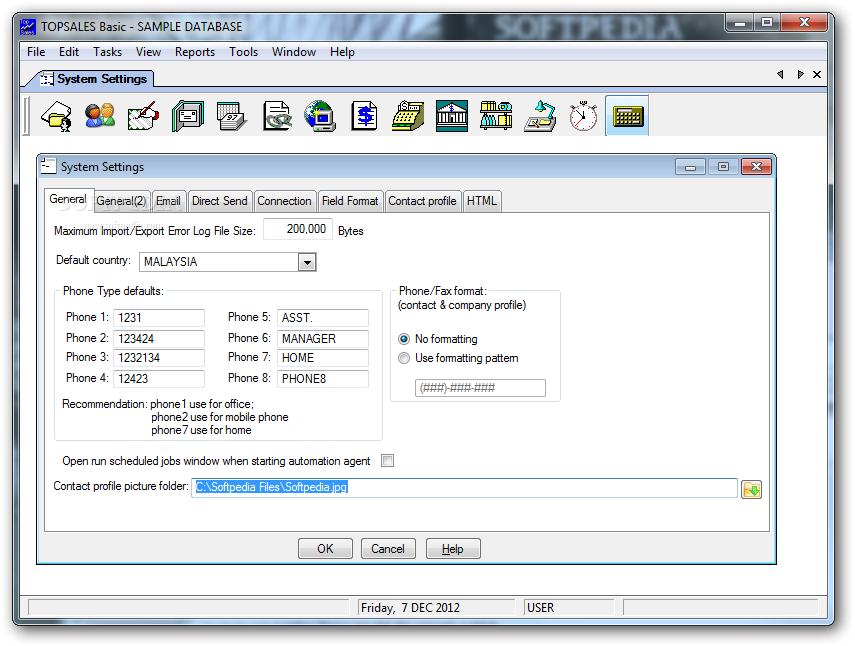
Task: Toggle open run scheduled jobs window checkbox
Action: (x=388, y=461)
